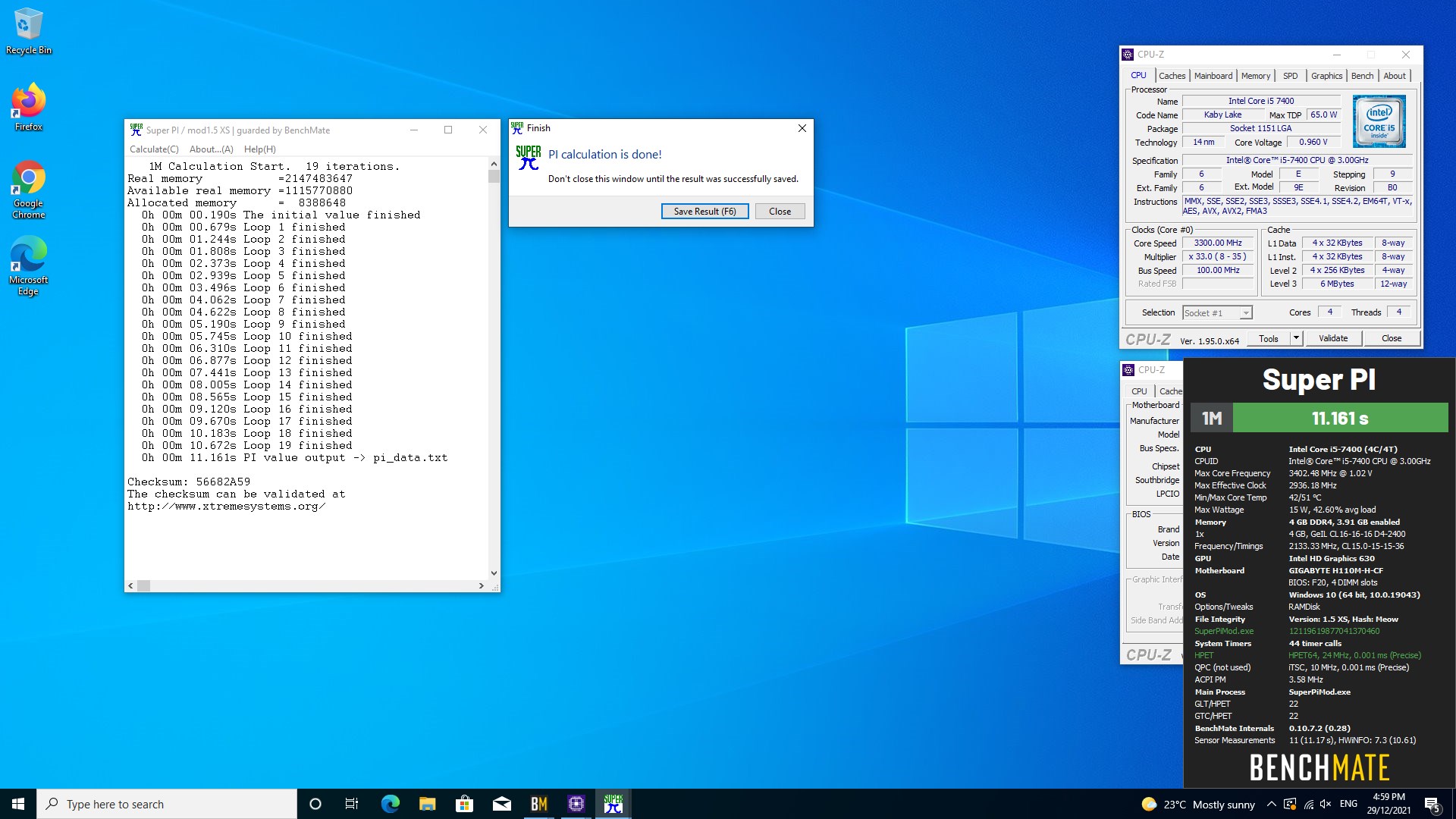Open File Explorer from taskbar

coord(427,804)
